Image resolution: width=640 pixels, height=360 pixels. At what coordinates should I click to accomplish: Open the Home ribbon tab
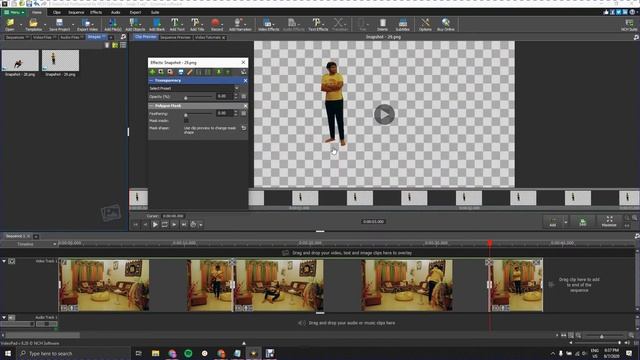[x=37, y=12]
